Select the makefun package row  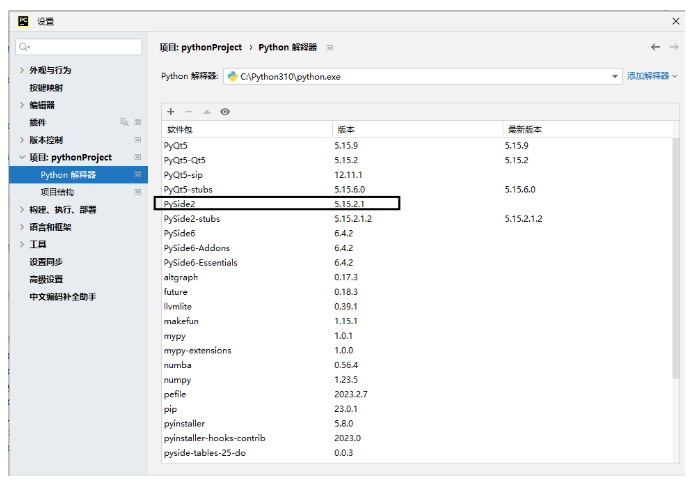pyautogui.click(x=417, y=321)
